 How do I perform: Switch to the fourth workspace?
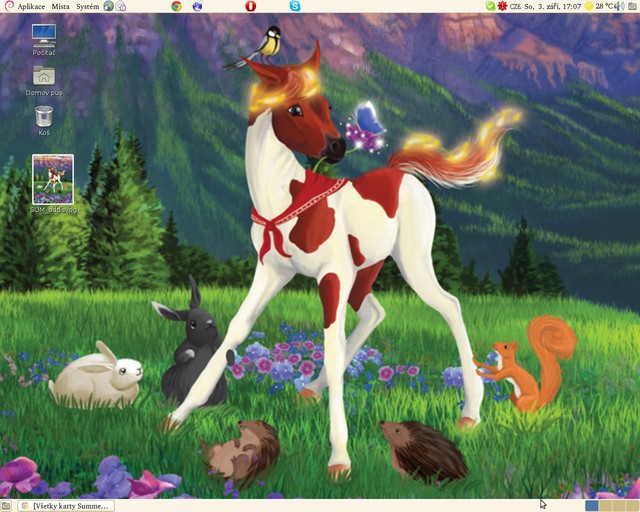click(631, 505)
